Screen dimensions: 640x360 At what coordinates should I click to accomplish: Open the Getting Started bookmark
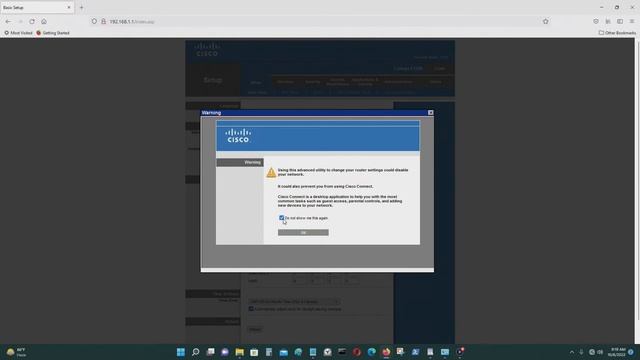point(53,33)
